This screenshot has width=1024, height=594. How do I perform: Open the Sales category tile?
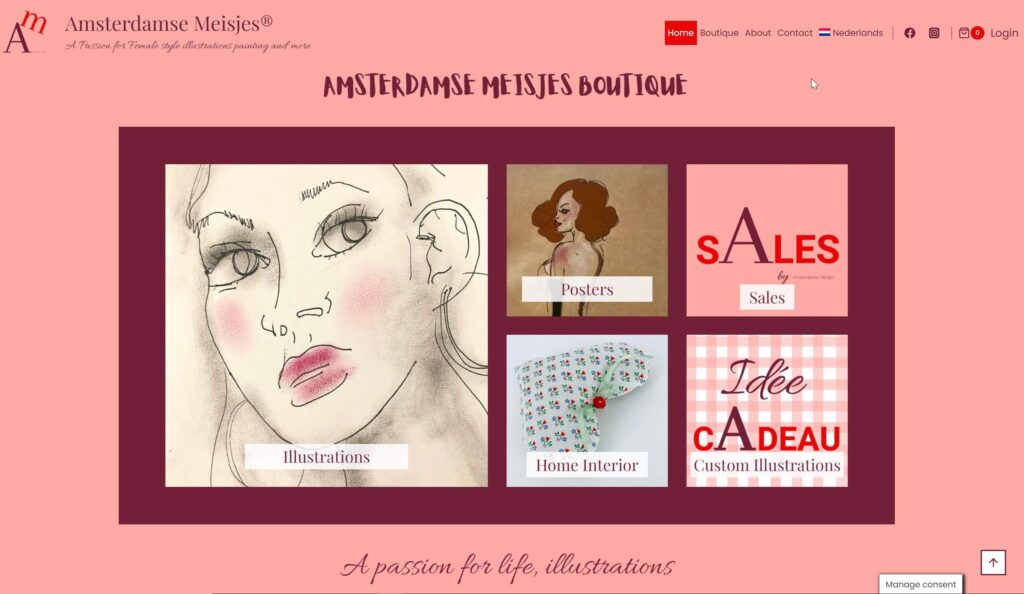pyautogui.click(x=767, y=240)
